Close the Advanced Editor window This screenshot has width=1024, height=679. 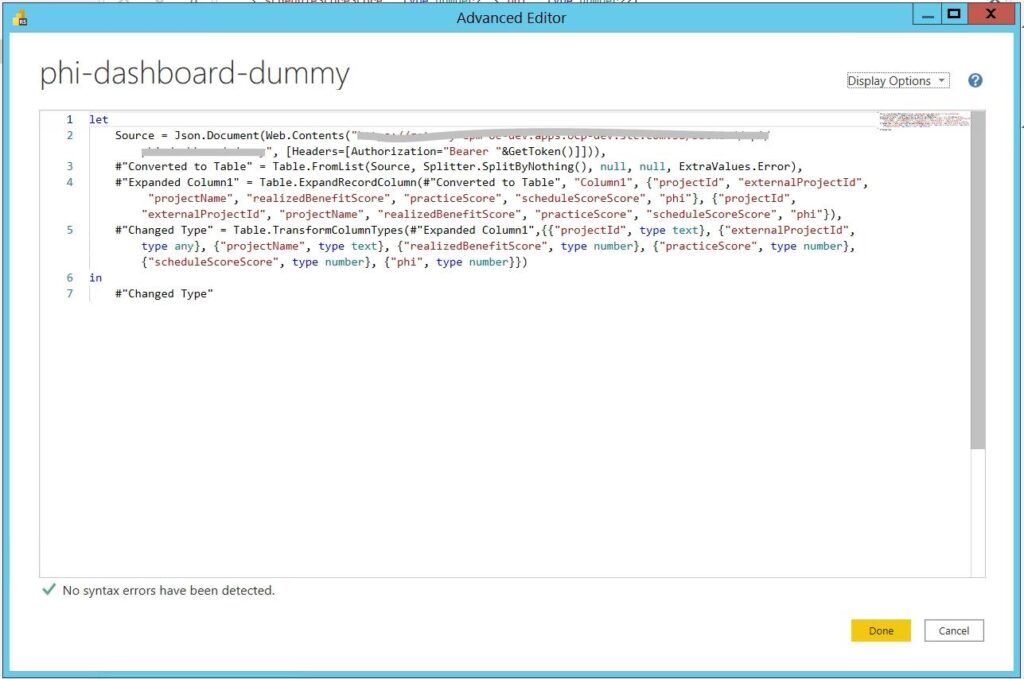(x=991, y=14)
